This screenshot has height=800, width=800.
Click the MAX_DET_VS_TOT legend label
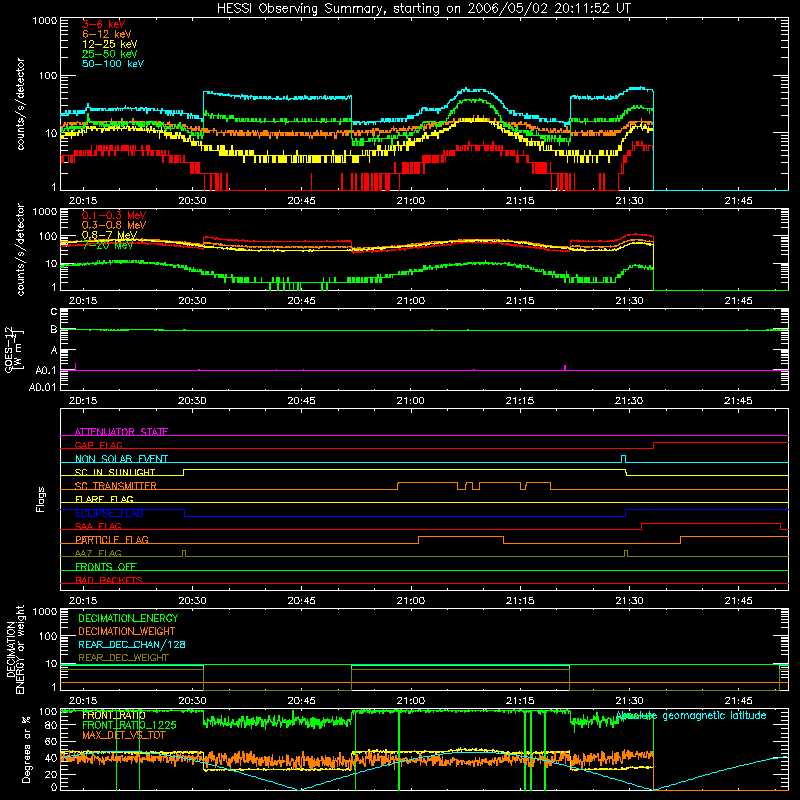click(124, 735)
